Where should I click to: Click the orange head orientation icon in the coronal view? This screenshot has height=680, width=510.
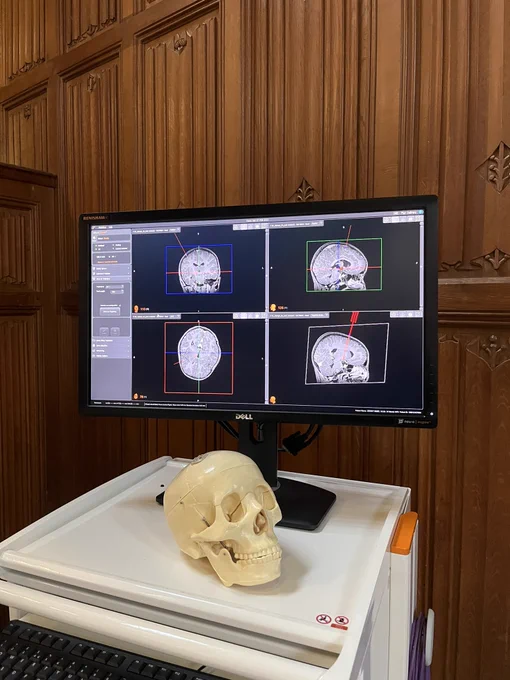tap(136, 309)
